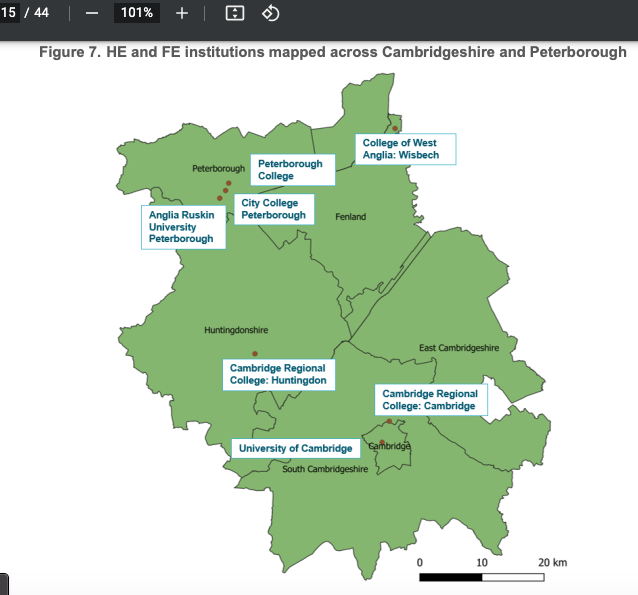
Task: Select Cambridge Regional College: Huntingdon label
Action: [277, 375]
